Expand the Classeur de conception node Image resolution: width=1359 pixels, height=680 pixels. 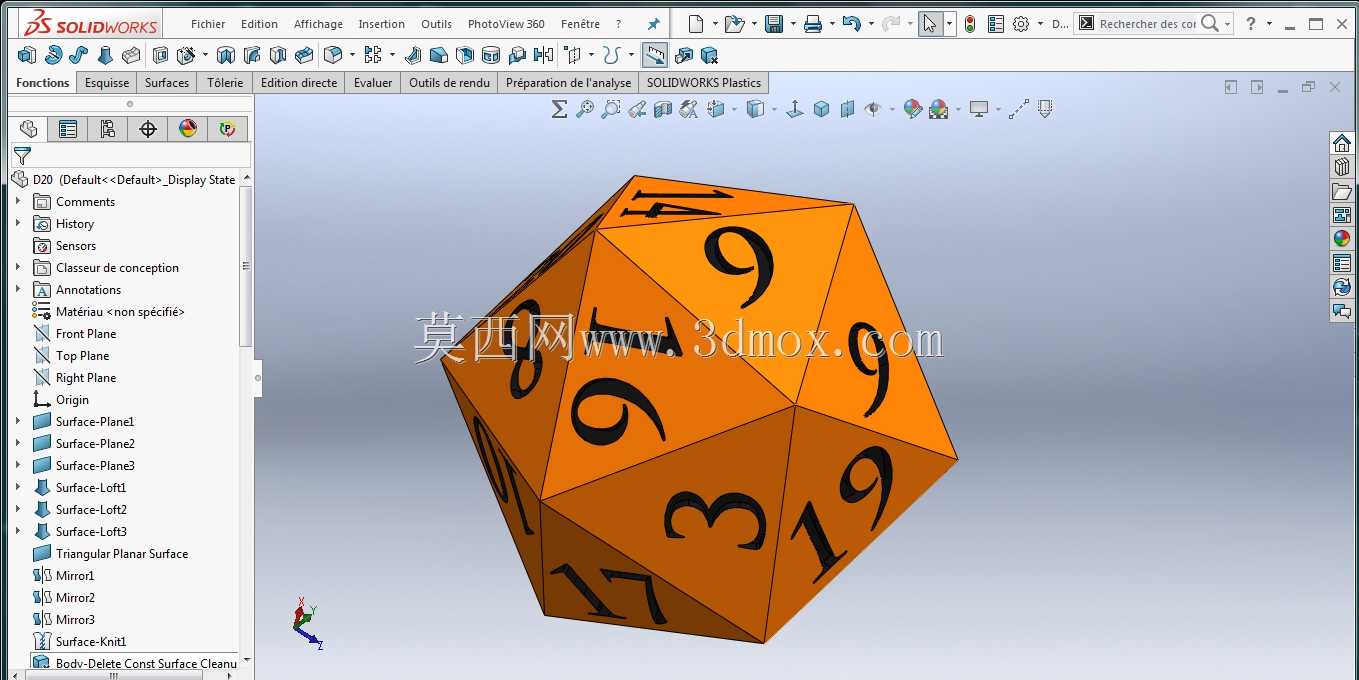pos(17,267)
